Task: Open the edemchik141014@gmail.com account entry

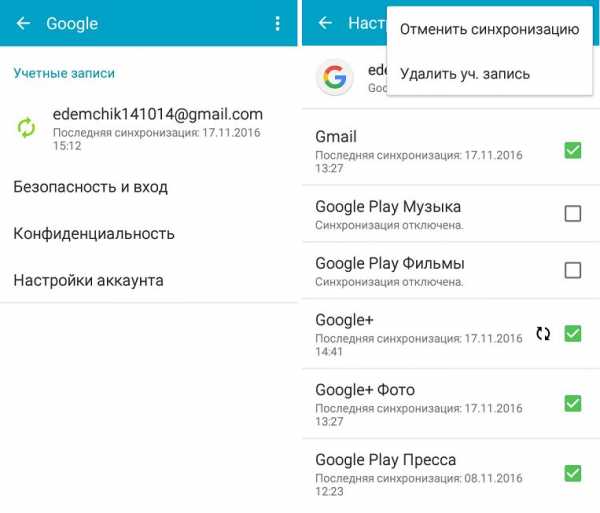Action: [x=148, y=129]
